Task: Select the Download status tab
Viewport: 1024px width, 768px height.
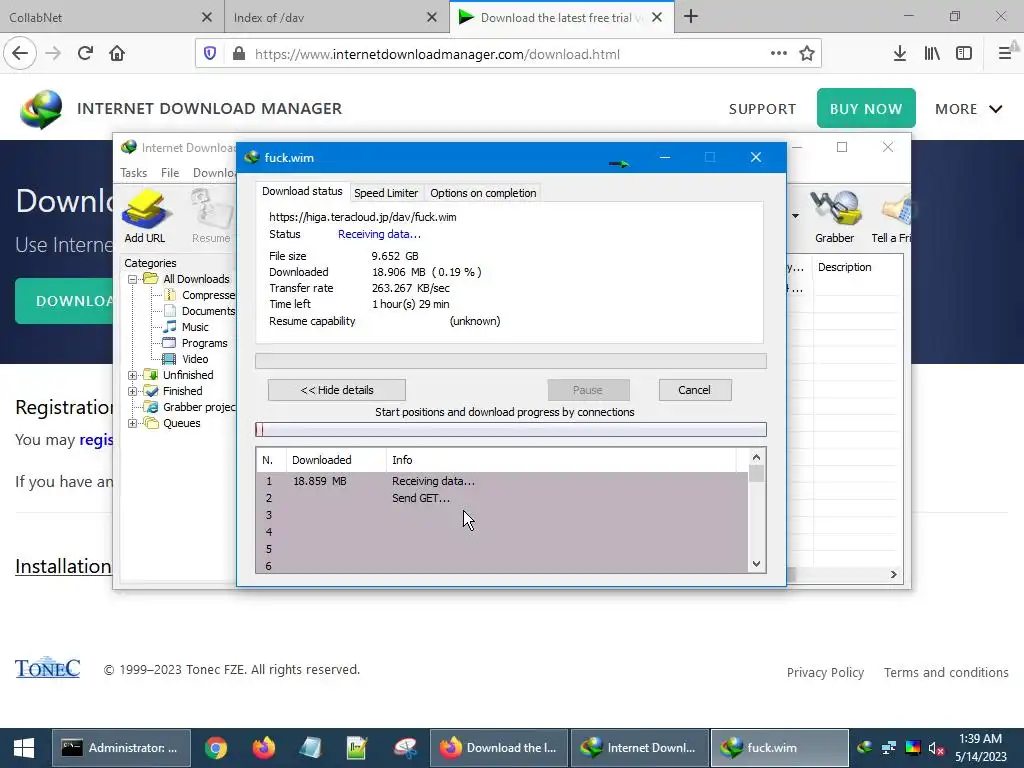Action: [302, 191]
